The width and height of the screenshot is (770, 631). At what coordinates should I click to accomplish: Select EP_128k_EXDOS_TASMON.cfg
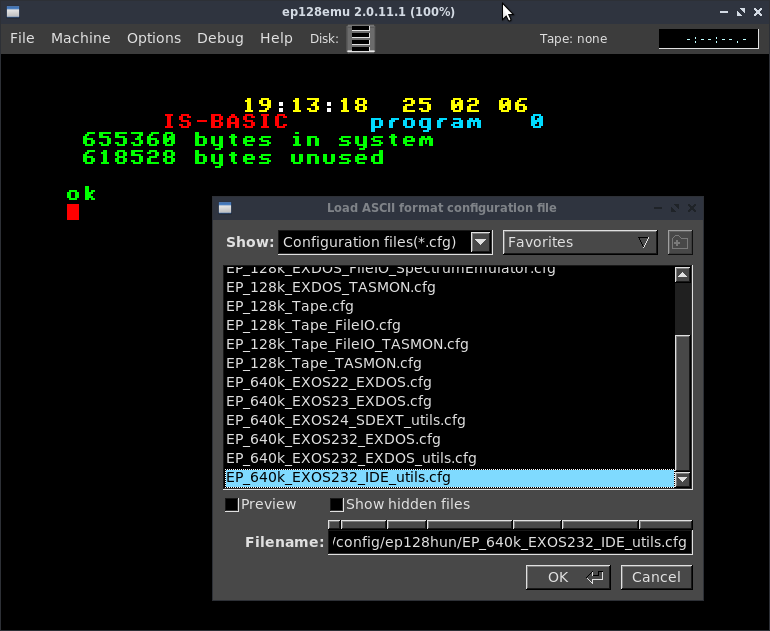449,287
